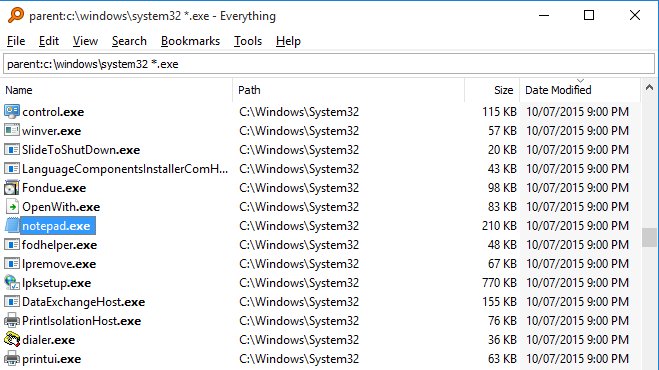
Task: Click date modified of printui.exe row
Action: [577, 359]
